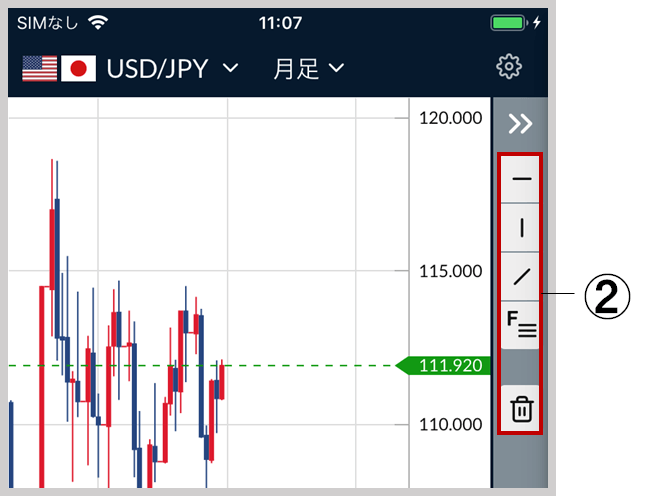
Task: Tap the US flag icon
Action: click(40, 68)
